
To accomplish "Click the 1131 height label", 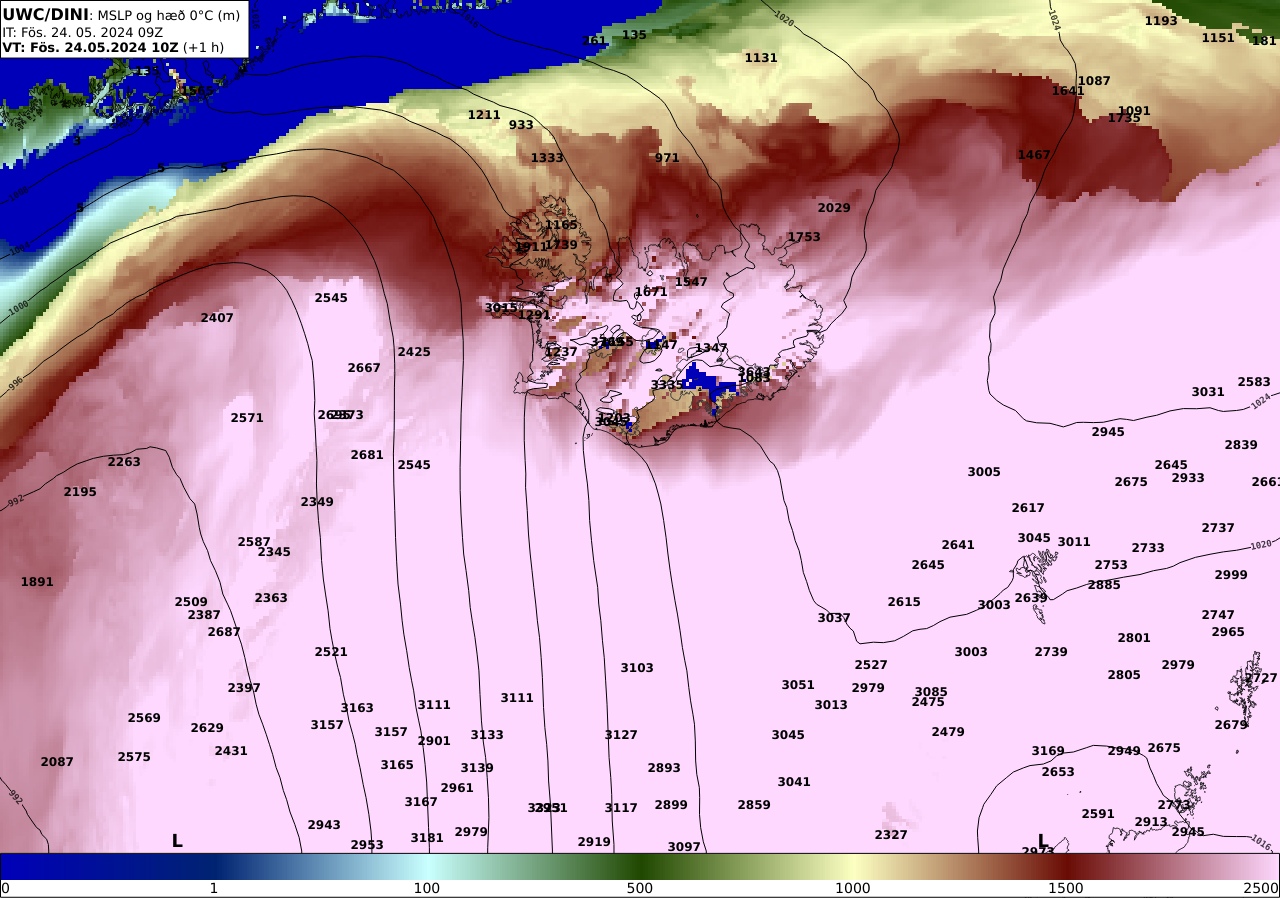I will click(x=761, y=58).
